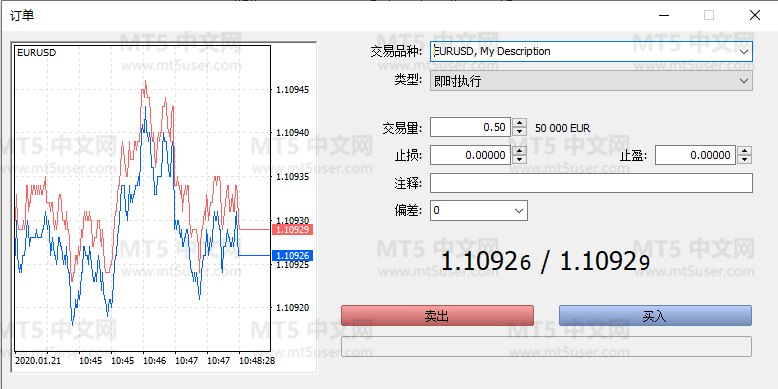This screenshot has height=389, width=778.
Task: Decrease 止盈 value with down arrow
Action: [744, 160]
